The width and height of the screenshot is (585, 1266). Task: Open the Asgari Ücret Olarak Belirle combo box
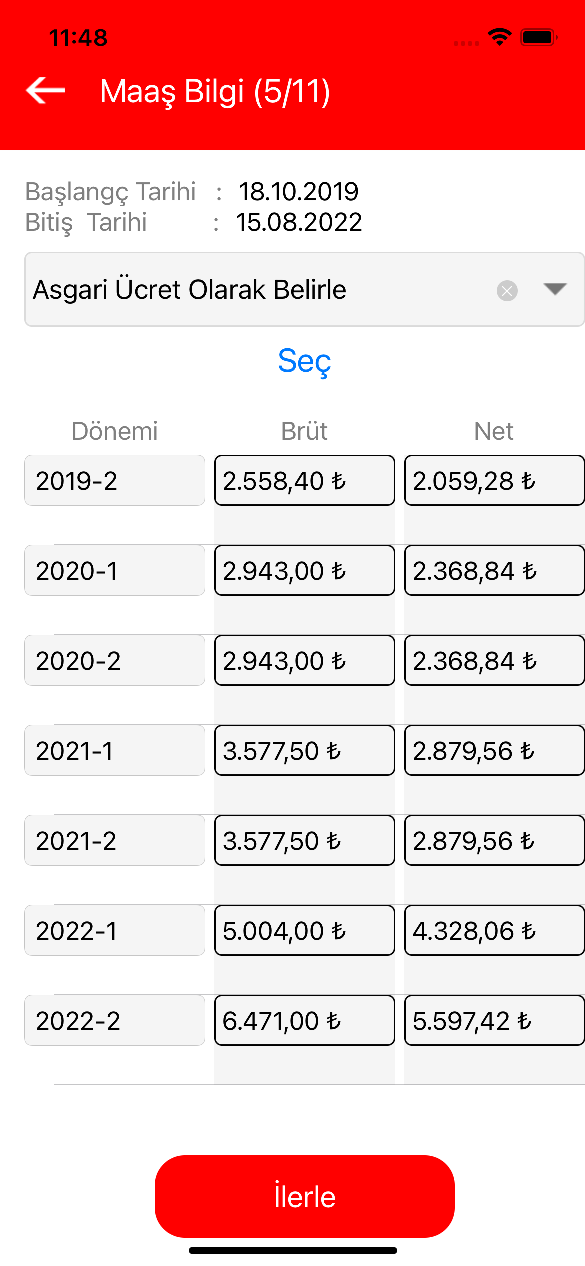[x=304, y=290]
